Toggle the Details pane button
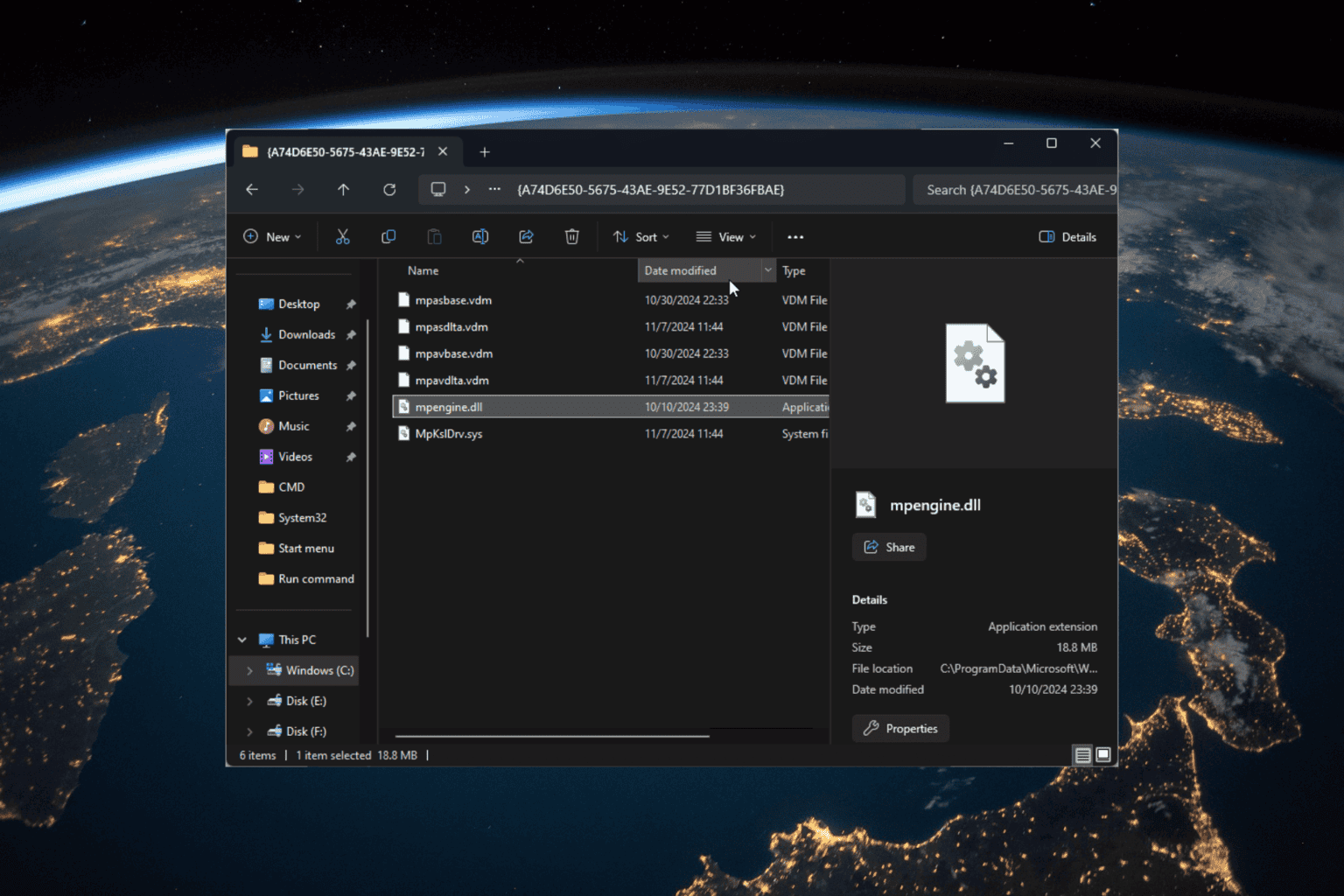This screenshot has width=1344, height=896. (1067, 237)
